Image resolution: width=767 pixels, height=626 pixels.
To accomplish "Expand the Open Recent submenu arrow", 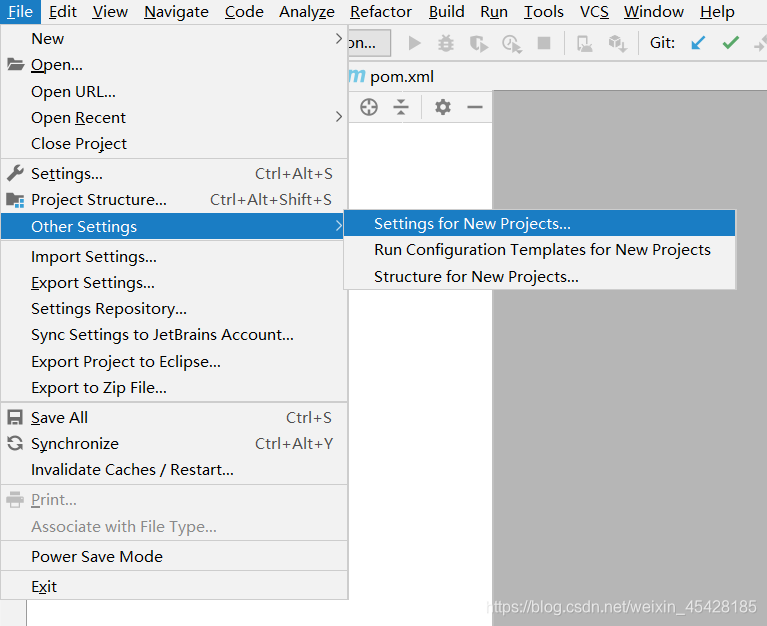I will click(338, 117).
